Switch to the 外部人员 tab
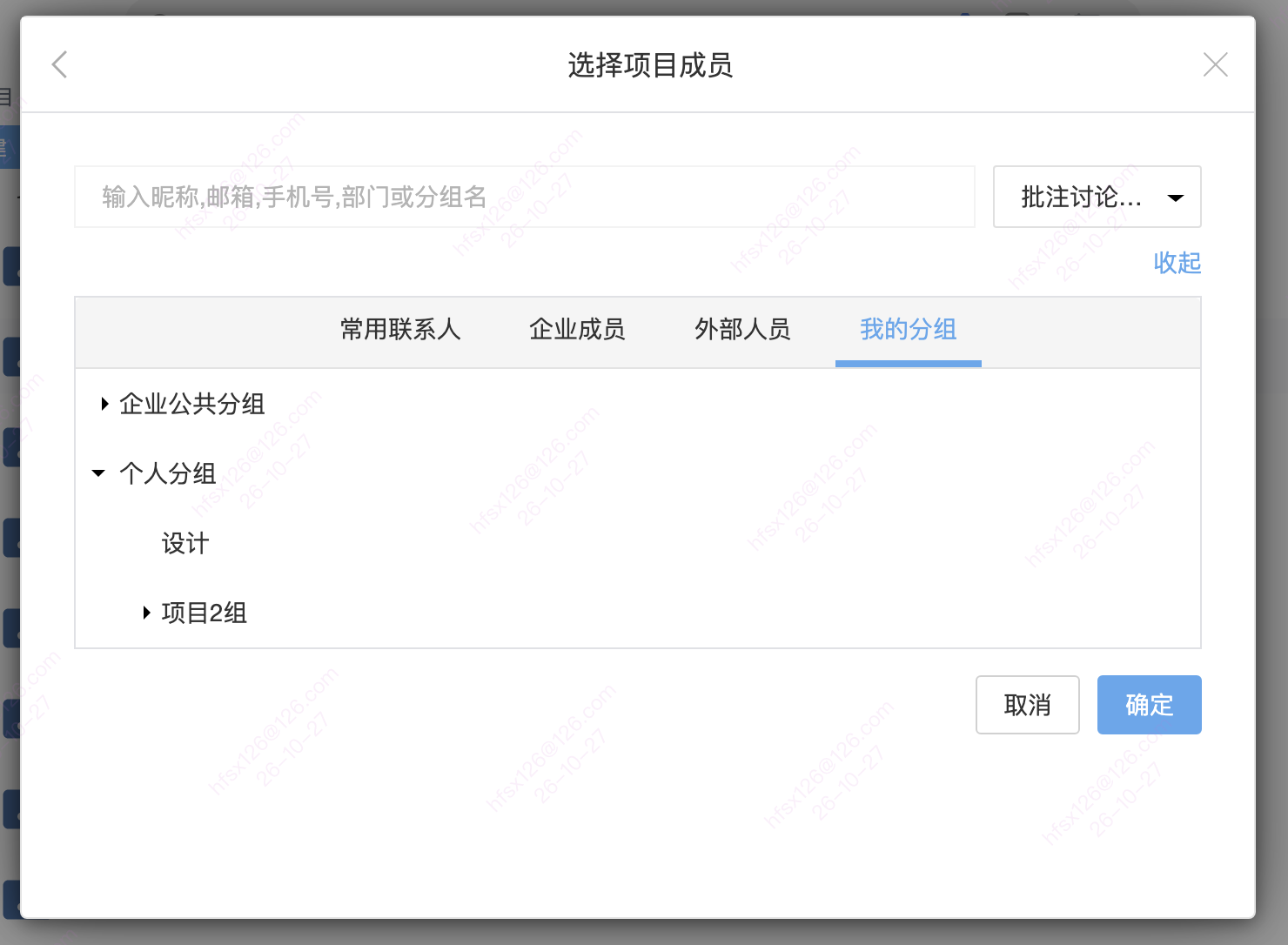This screenshot has width=1288, height=945. coord(742,330)
